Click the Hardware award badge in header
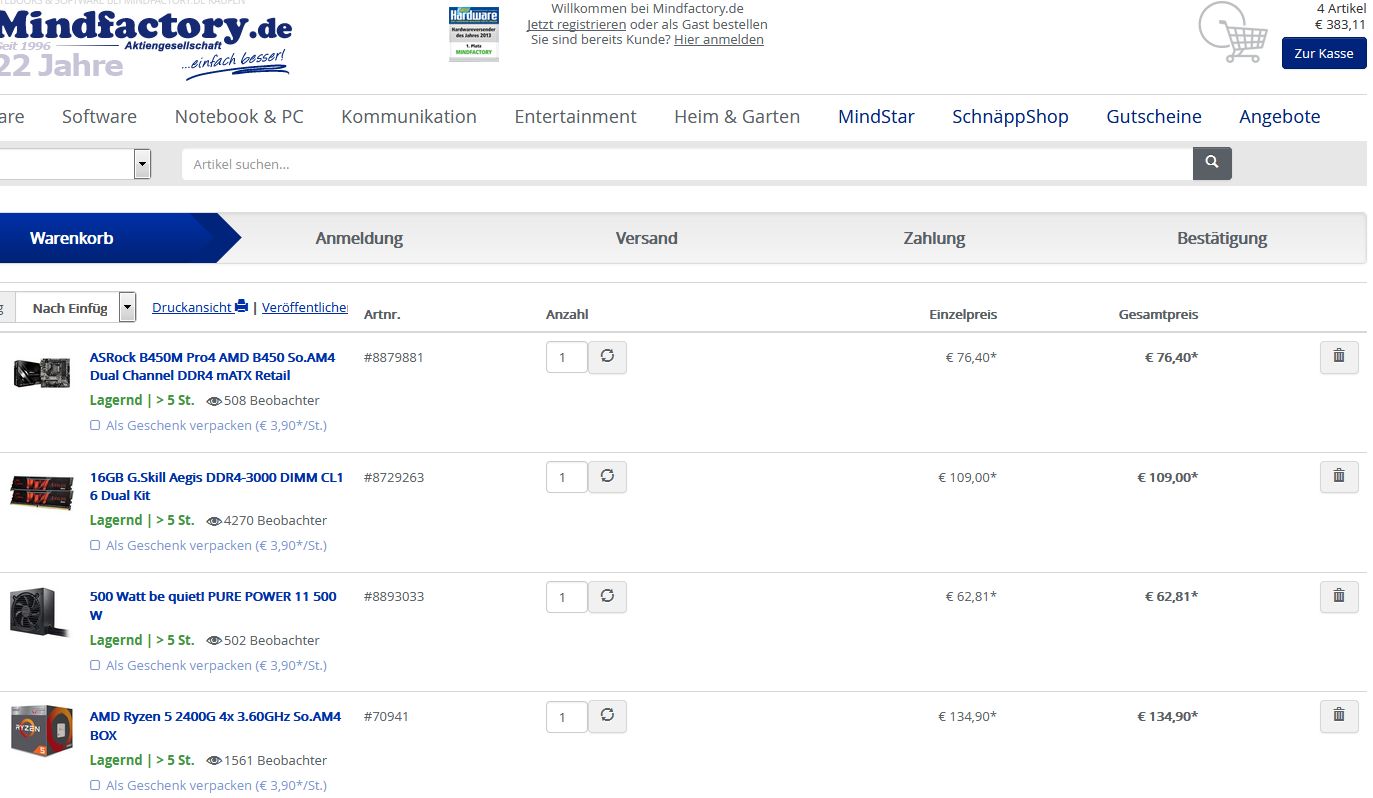Image resolution: width=1373 pixels, height=798 pixels. click(474, 34)
